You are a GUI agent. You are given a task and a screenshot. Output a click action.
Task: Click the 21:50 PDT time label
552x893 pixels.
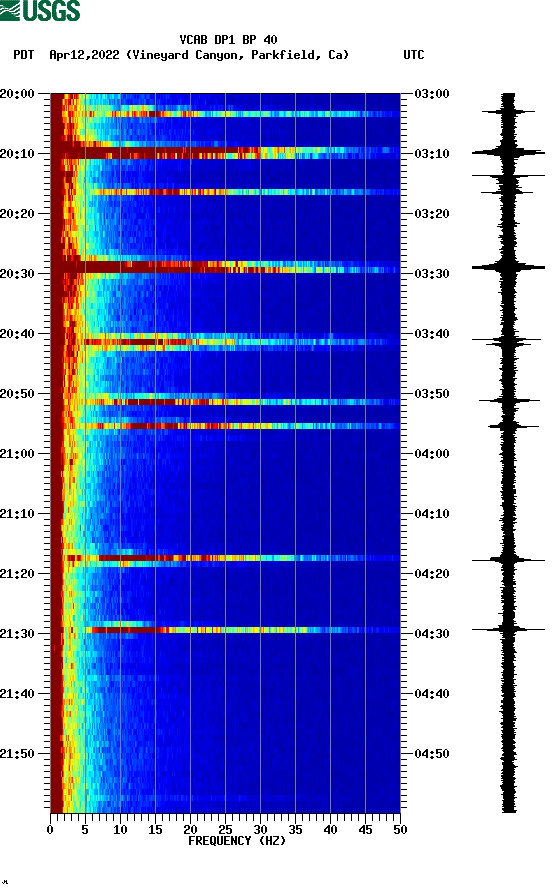point(17,753)
